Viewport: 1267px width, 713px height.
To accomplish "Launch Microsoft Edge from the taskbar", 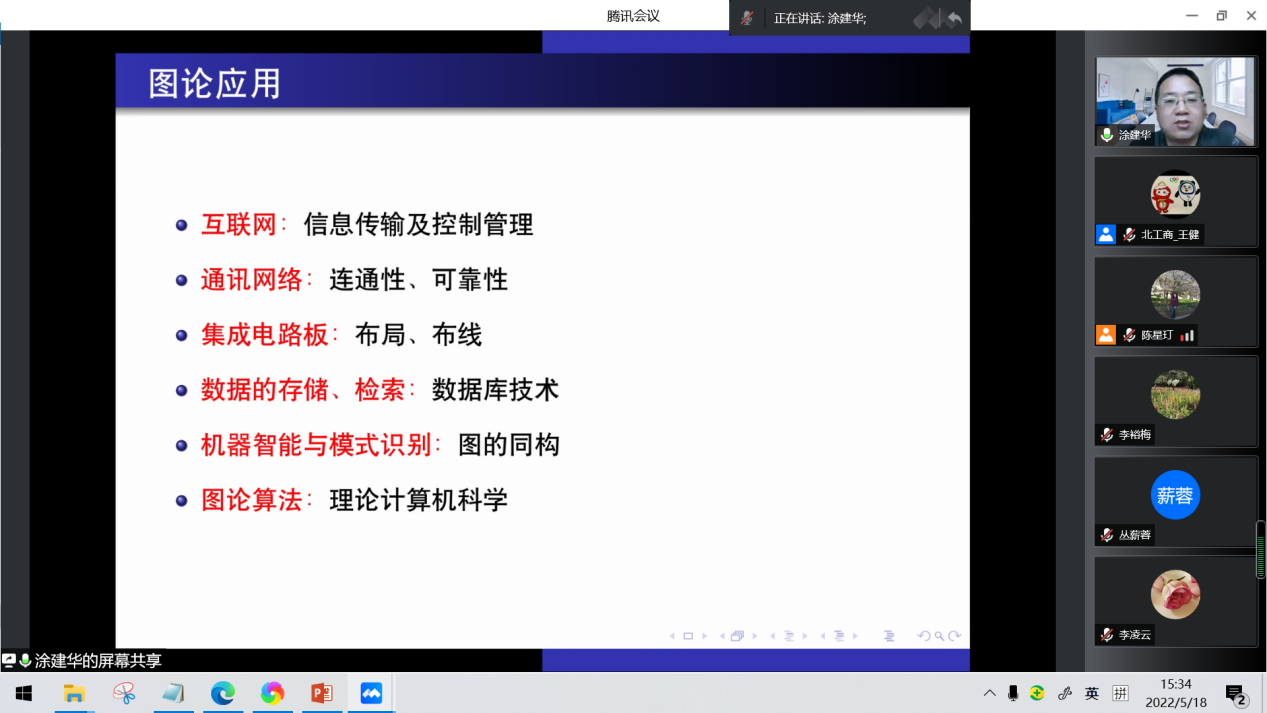I will pyautogui.click(x=223, y=693).
